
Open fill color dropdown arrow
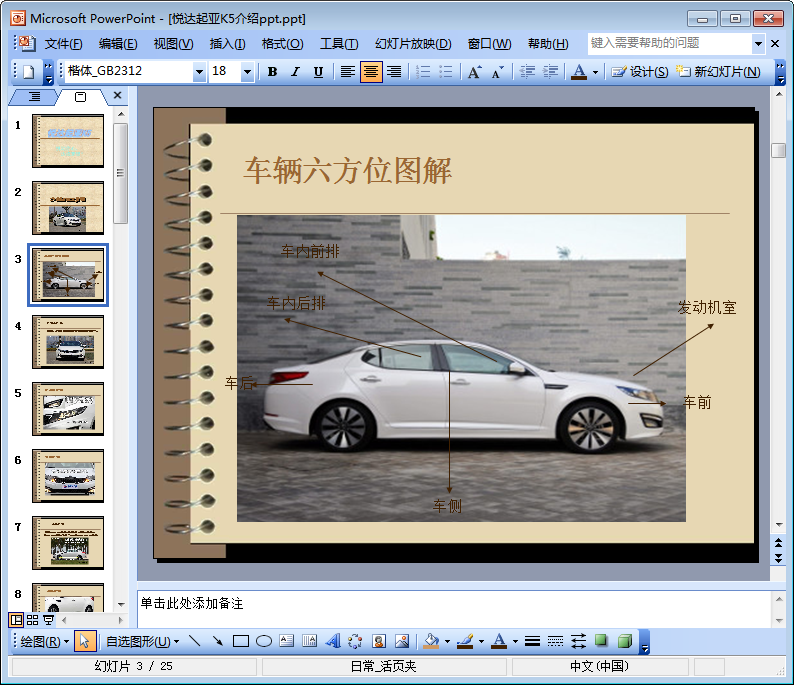click(x=447, y=642)
